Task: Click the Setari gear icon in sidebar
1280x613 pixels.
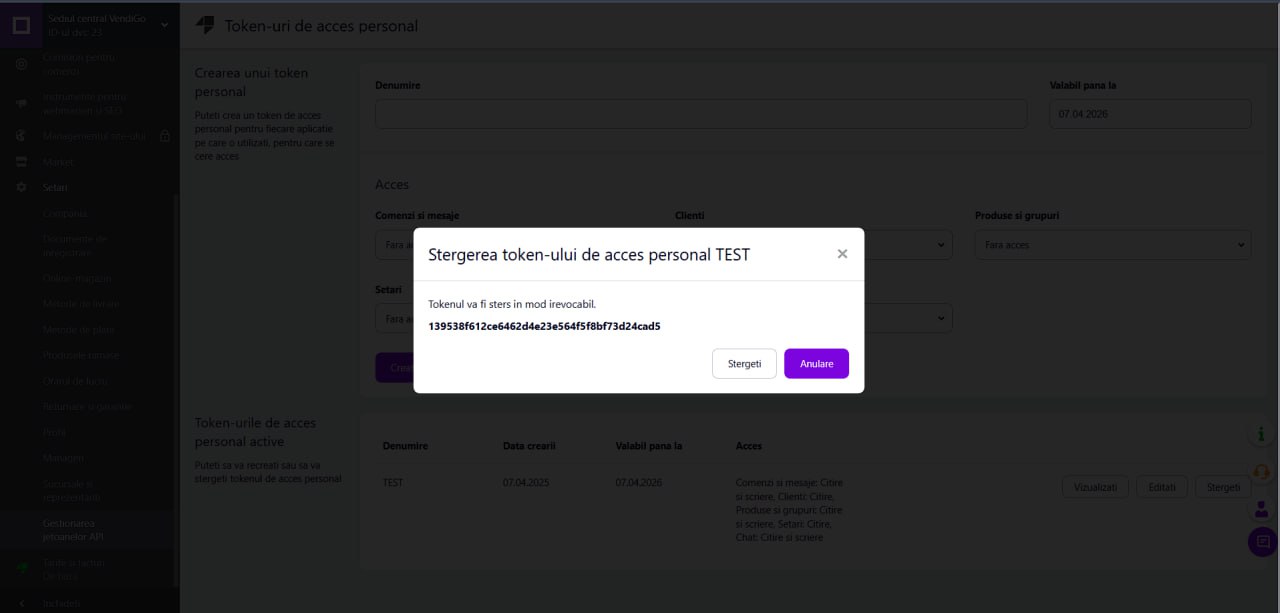Action: (21, 188)
